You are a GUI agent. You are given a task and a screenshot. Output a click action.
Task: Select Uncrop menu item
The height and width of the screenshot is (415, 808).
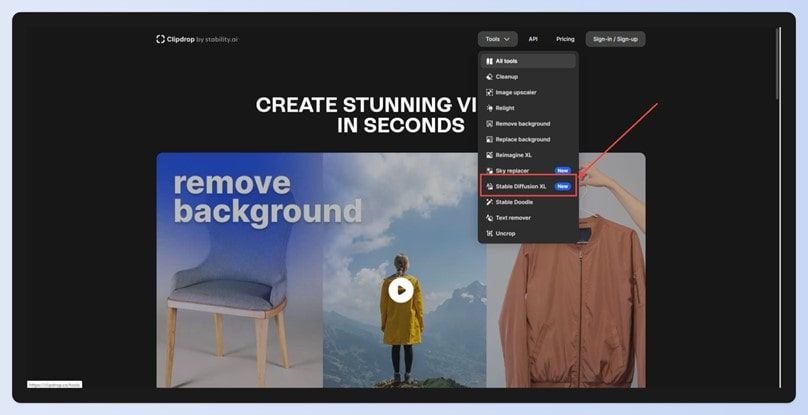click(528, 234)
